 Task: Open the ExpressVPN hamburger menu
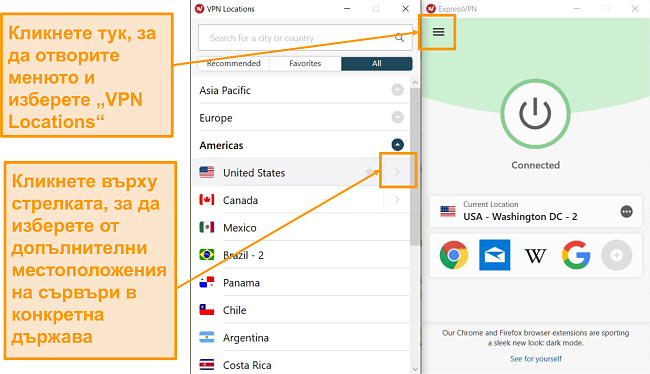(x=438, y=32)
